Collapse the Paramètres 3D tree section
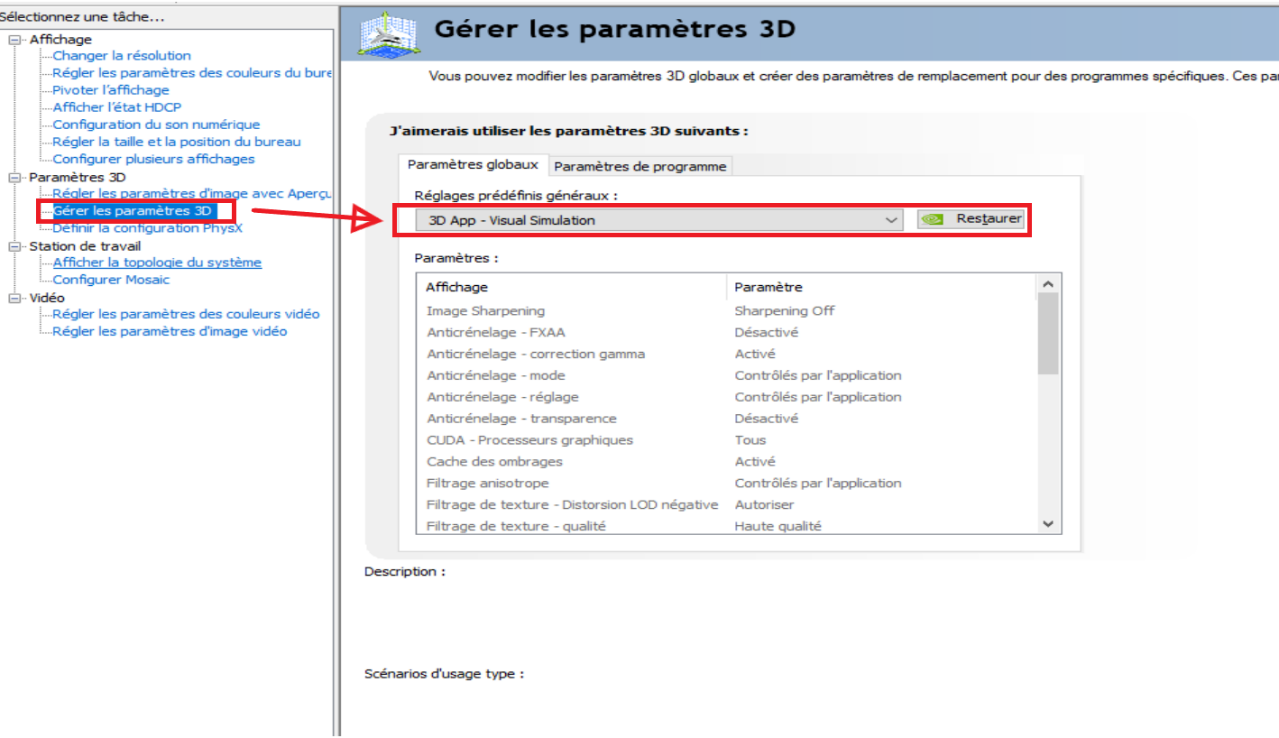Screen dimensions: 1279x738 click(15, 177)
